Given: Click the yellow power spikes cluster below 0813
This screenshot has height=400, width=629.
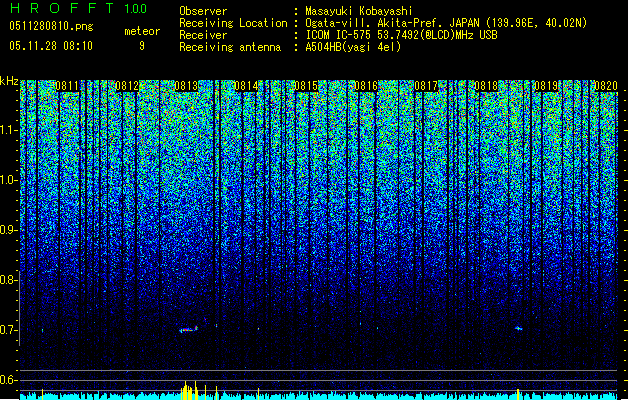Looking at the screenshot, I should [x=189, y=391].
